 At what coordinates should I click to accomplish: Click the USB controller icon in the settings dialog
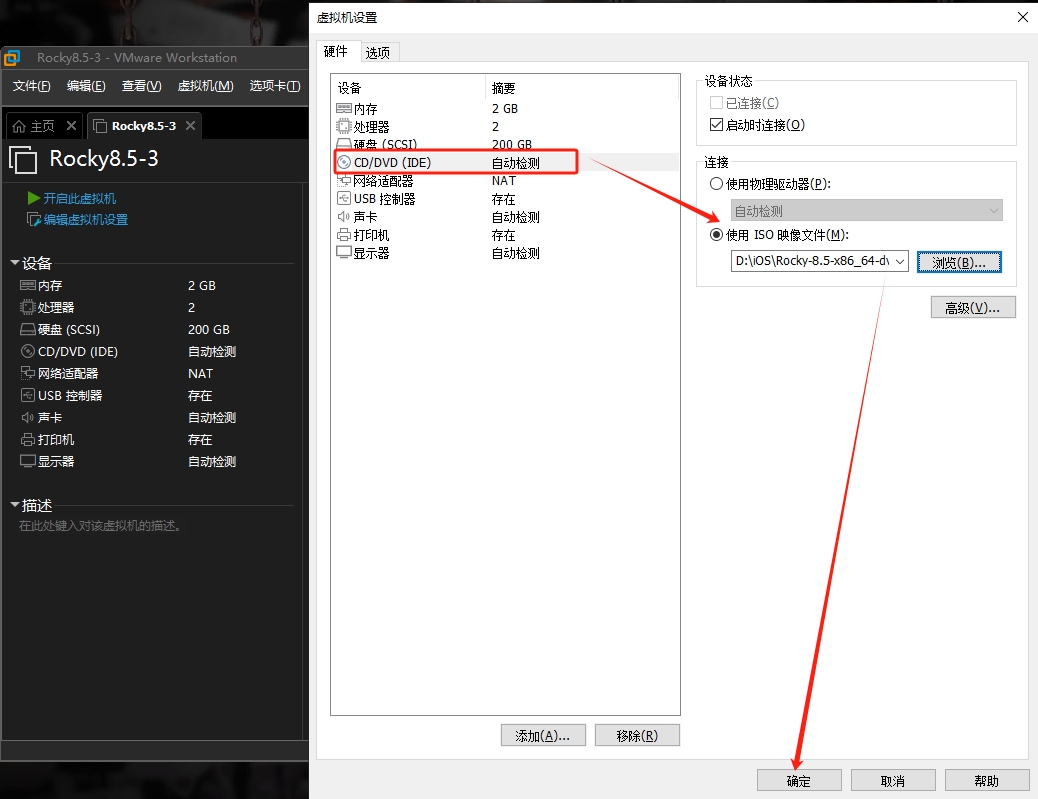pos(344,199)
